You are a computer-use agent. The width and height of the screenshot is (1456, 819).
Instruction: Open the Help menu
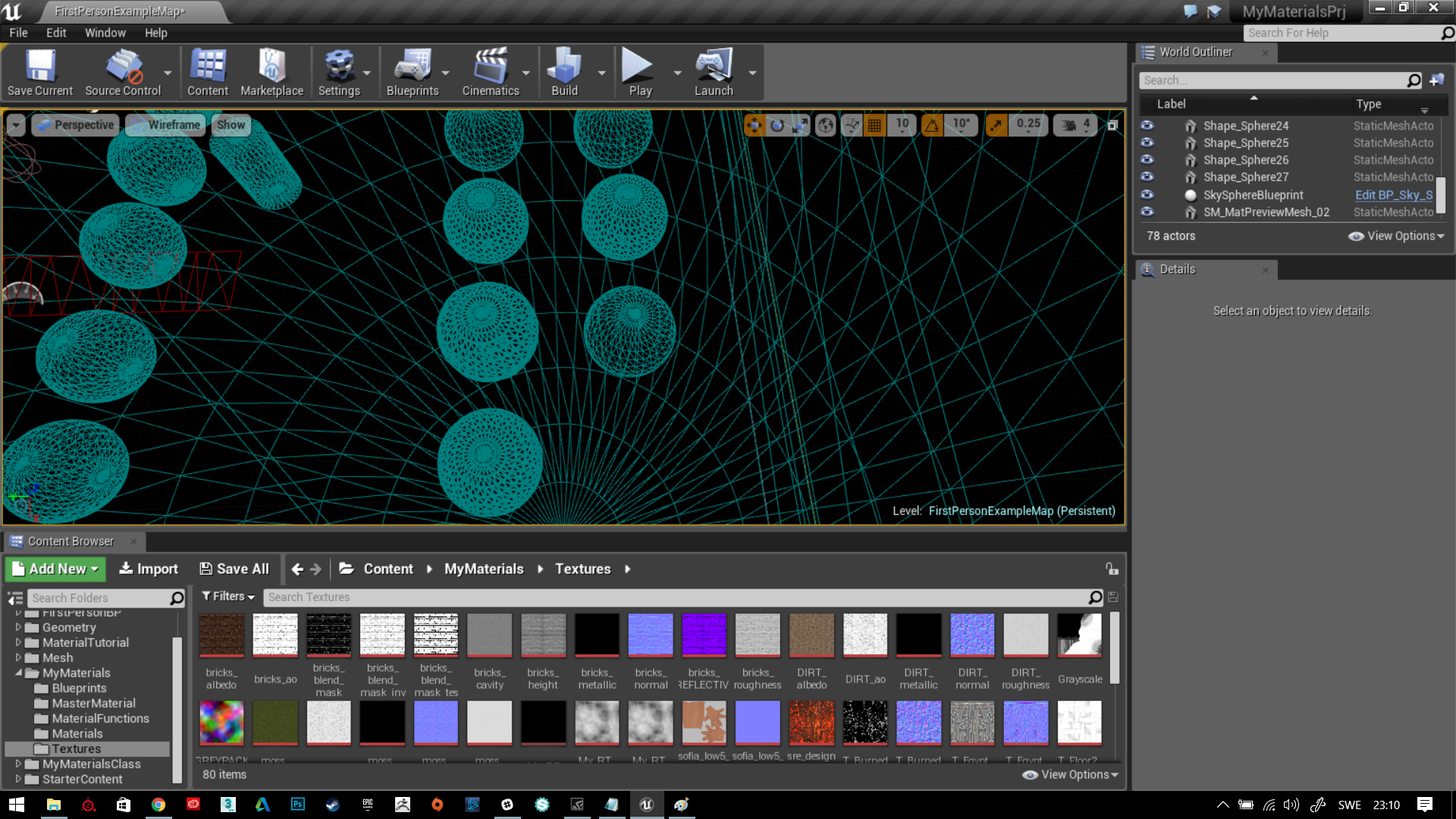pos(156,33)
